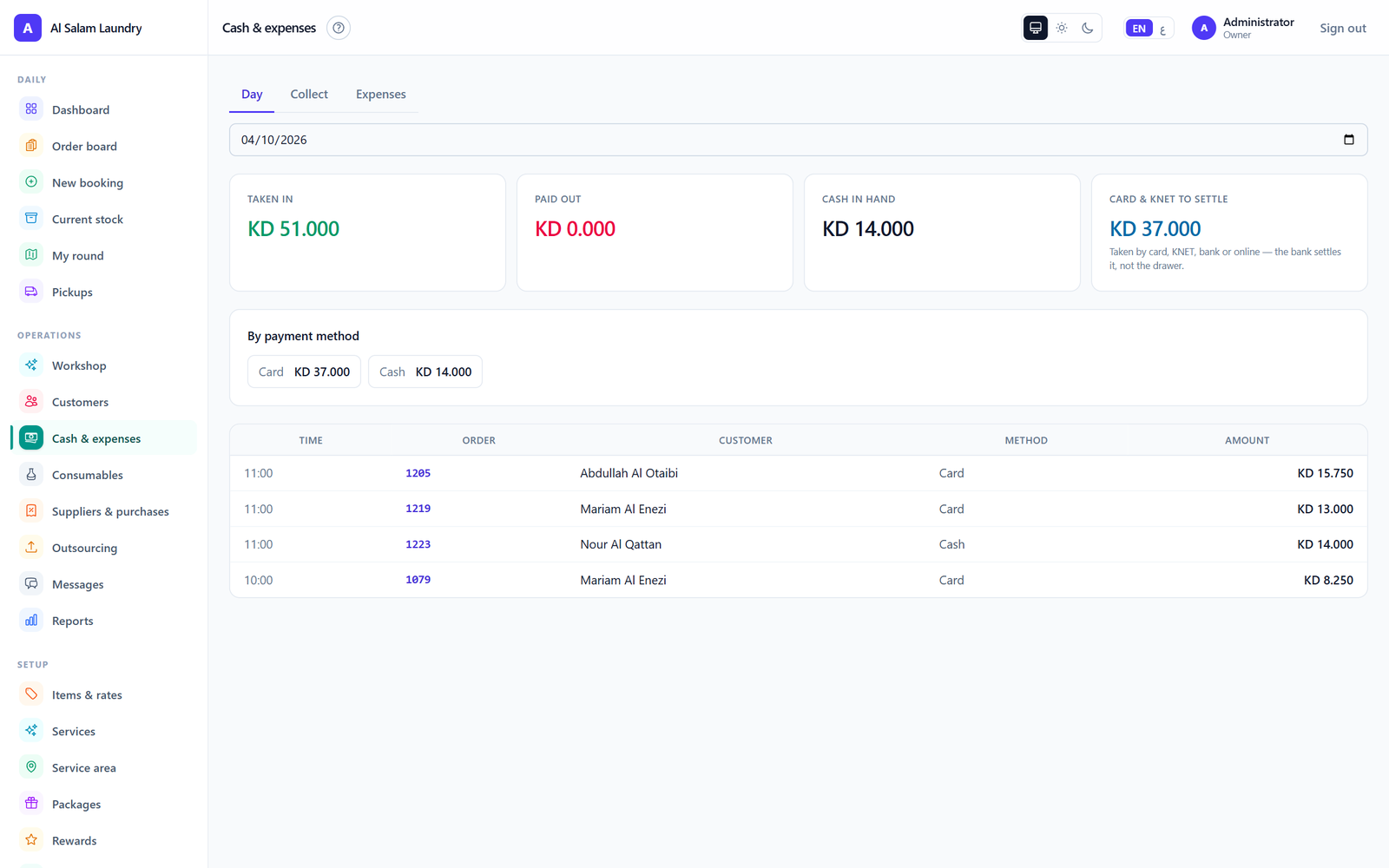Open Items & rates tag icon

click(x=31, y=694)
